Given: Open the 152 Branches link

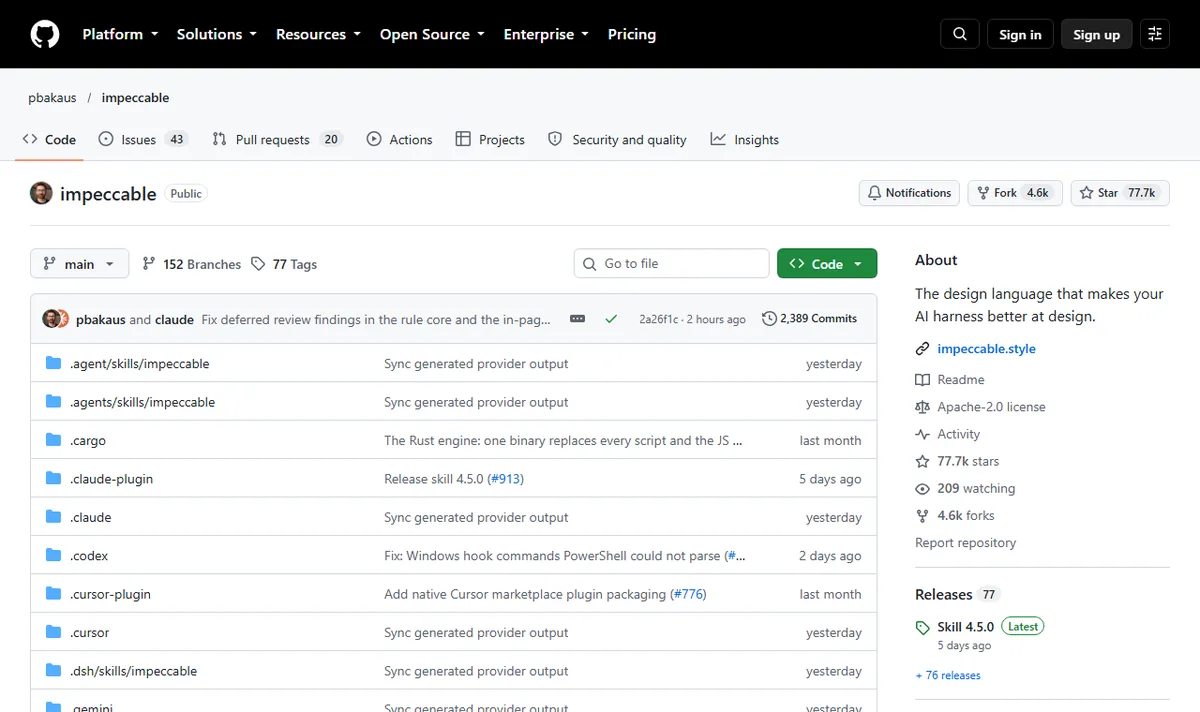Looking at the screenshot, I should 191,264.
